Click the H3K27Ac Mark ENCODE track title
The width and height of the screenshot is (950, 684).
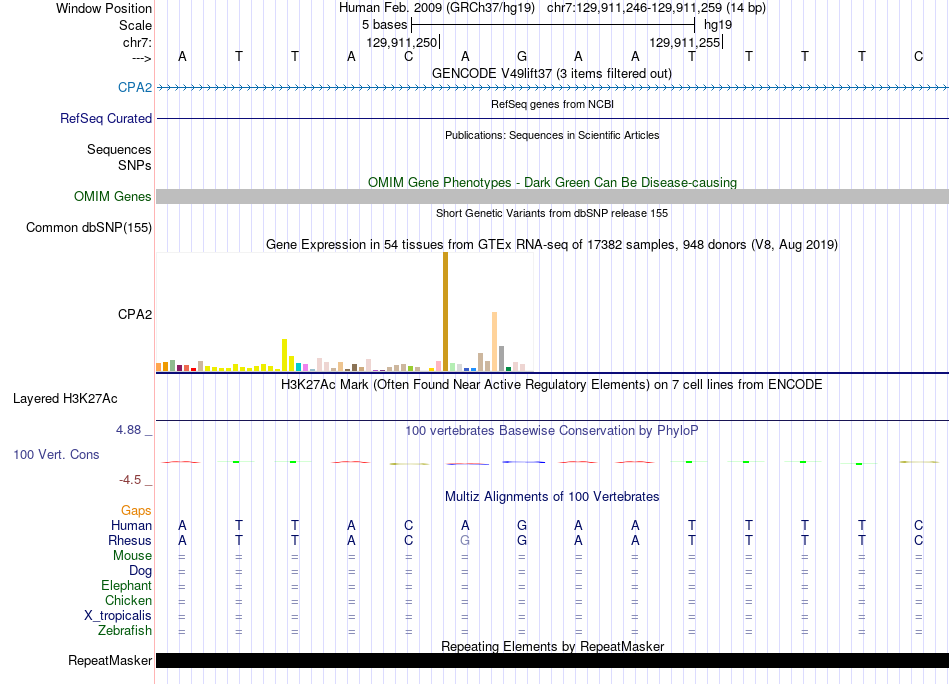click(551, 384)
